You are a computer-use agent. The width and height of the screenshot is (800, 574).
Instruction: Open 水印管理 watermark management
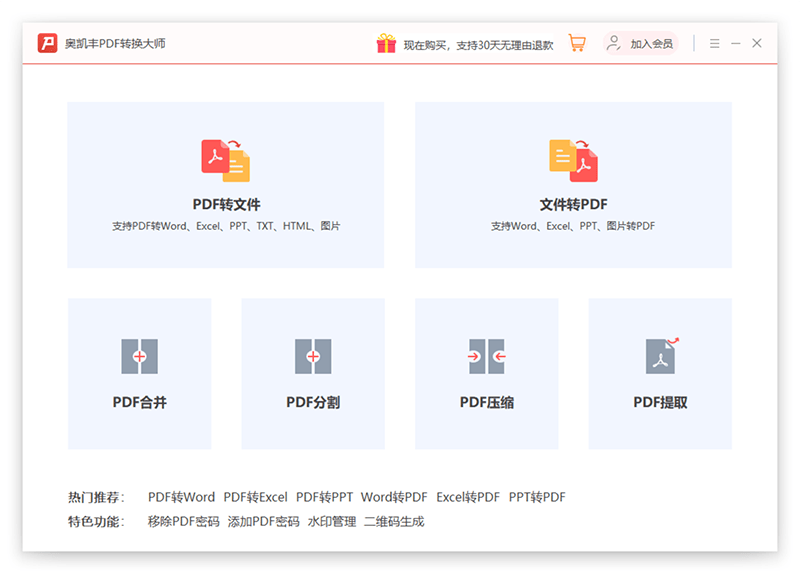click(x=332, y=521)
